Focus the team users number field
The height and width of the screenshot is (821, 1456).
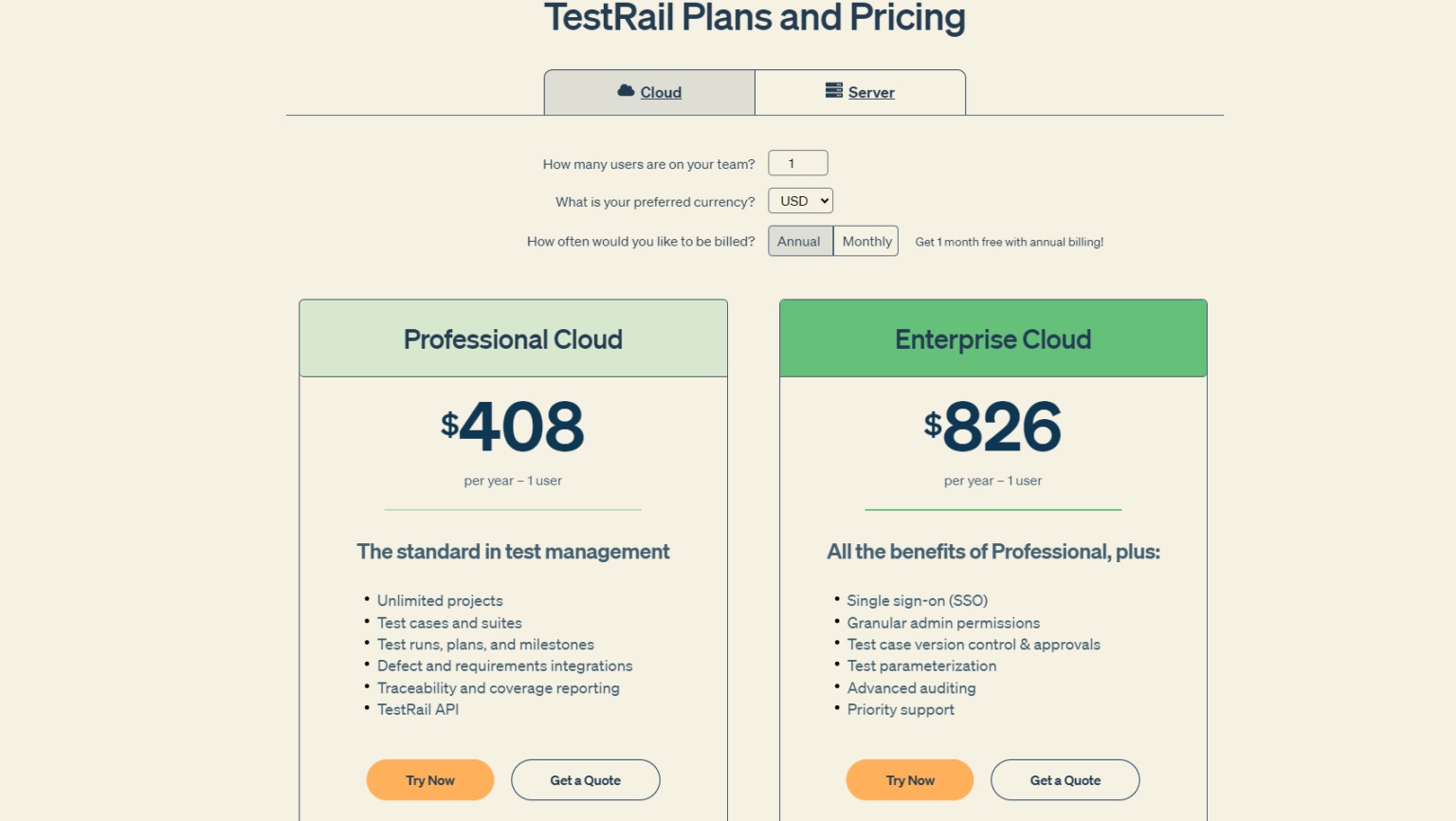tap(797, 163)
